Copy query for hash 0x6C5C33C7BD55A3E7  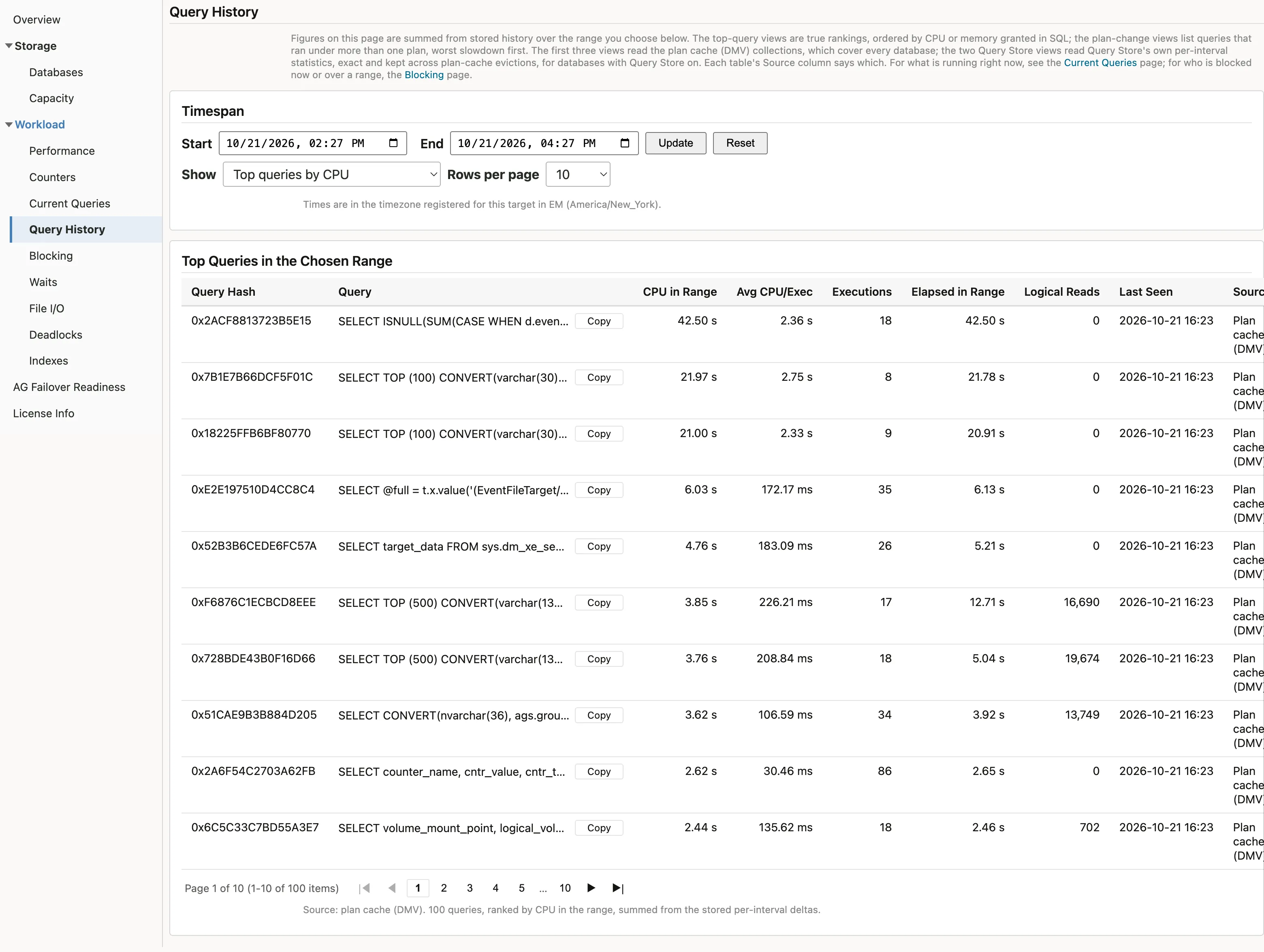(x=599, y=827)
